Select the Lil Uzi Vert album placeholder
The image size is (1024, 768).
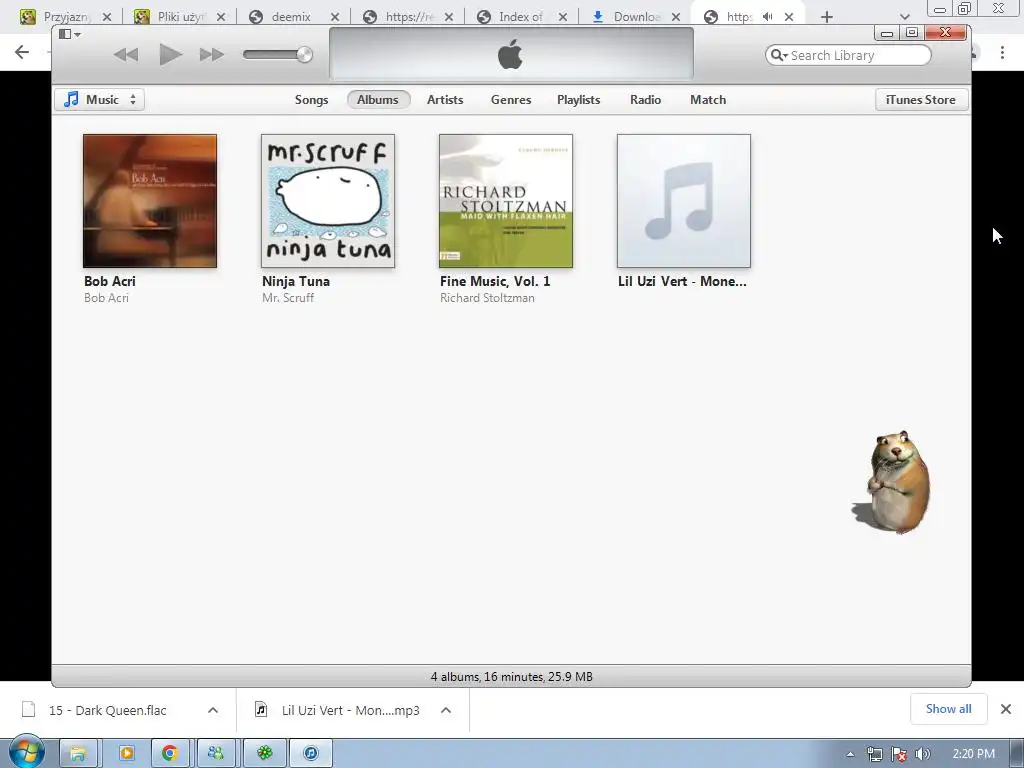(684, 201)
